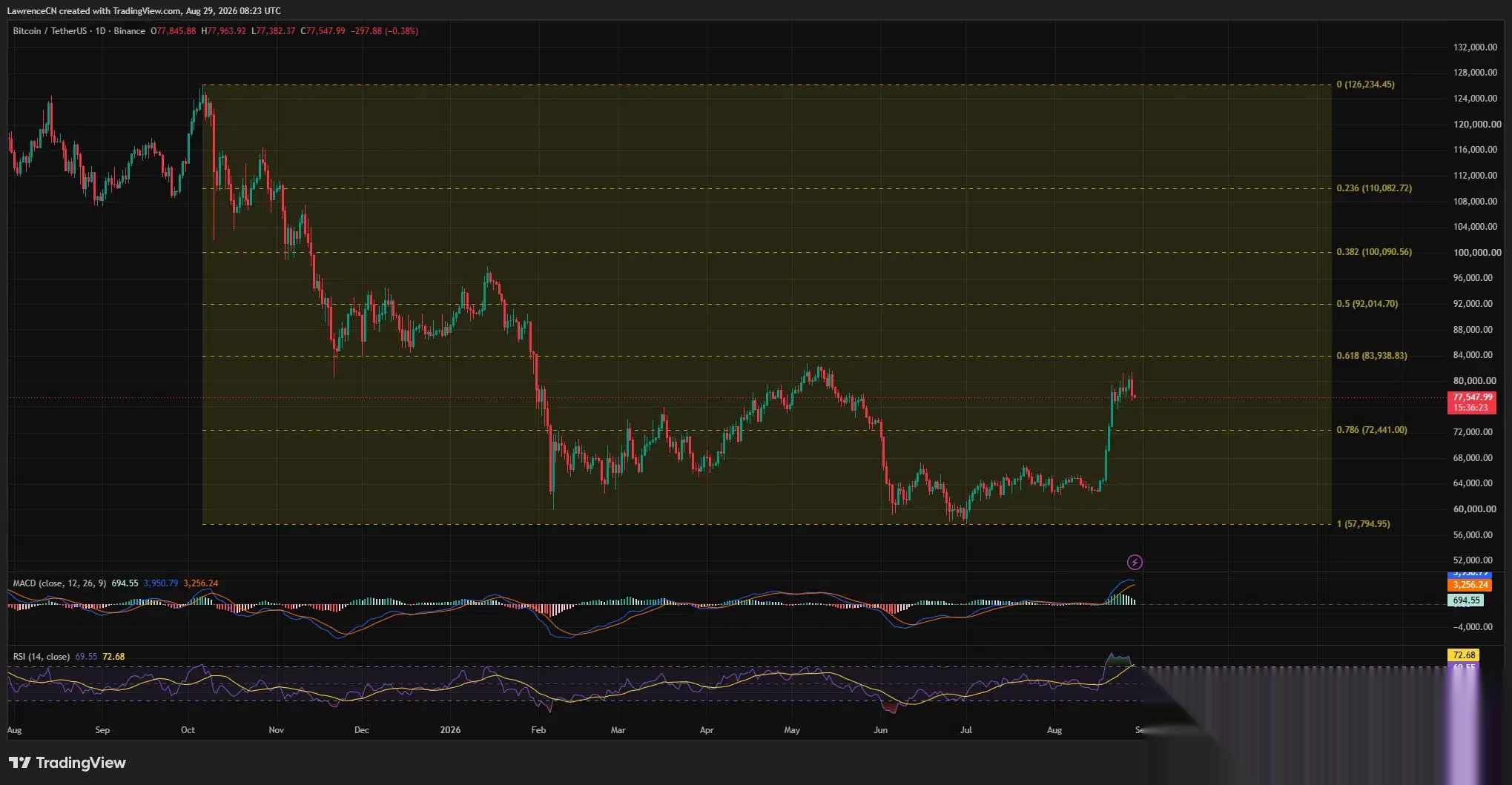Click the 72,000.00 price axis label
Screen dimensions: 1512x785
(1473, 432)
